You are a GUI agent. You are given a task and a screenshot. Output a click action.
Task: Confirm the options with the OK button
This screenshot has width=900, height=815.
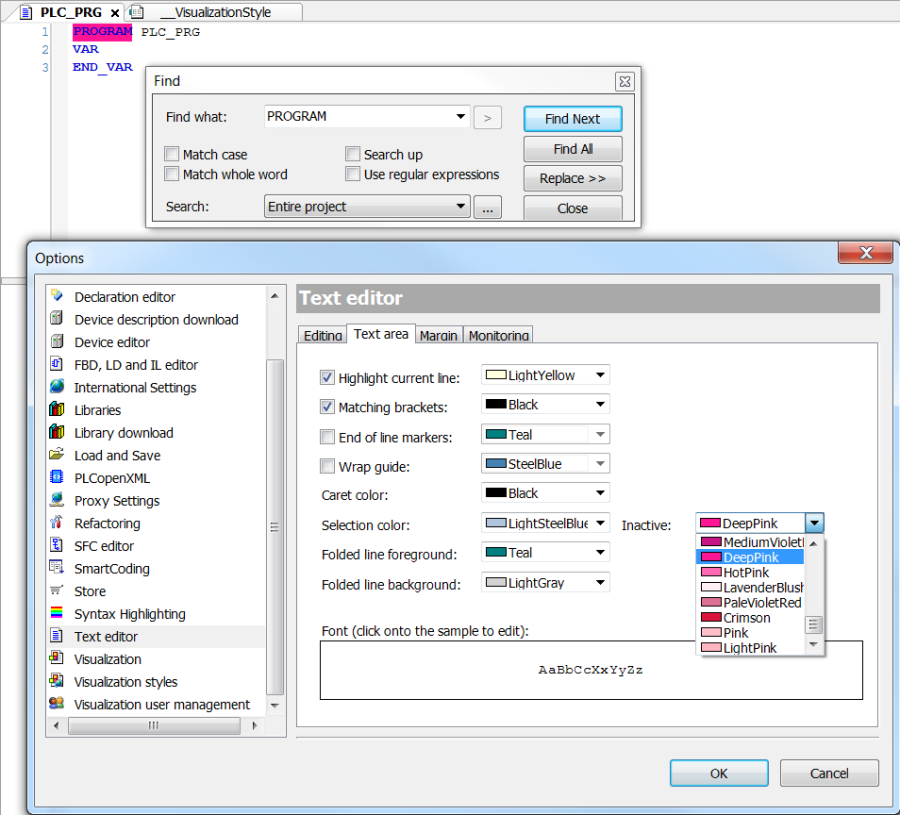tap(718, 773)
